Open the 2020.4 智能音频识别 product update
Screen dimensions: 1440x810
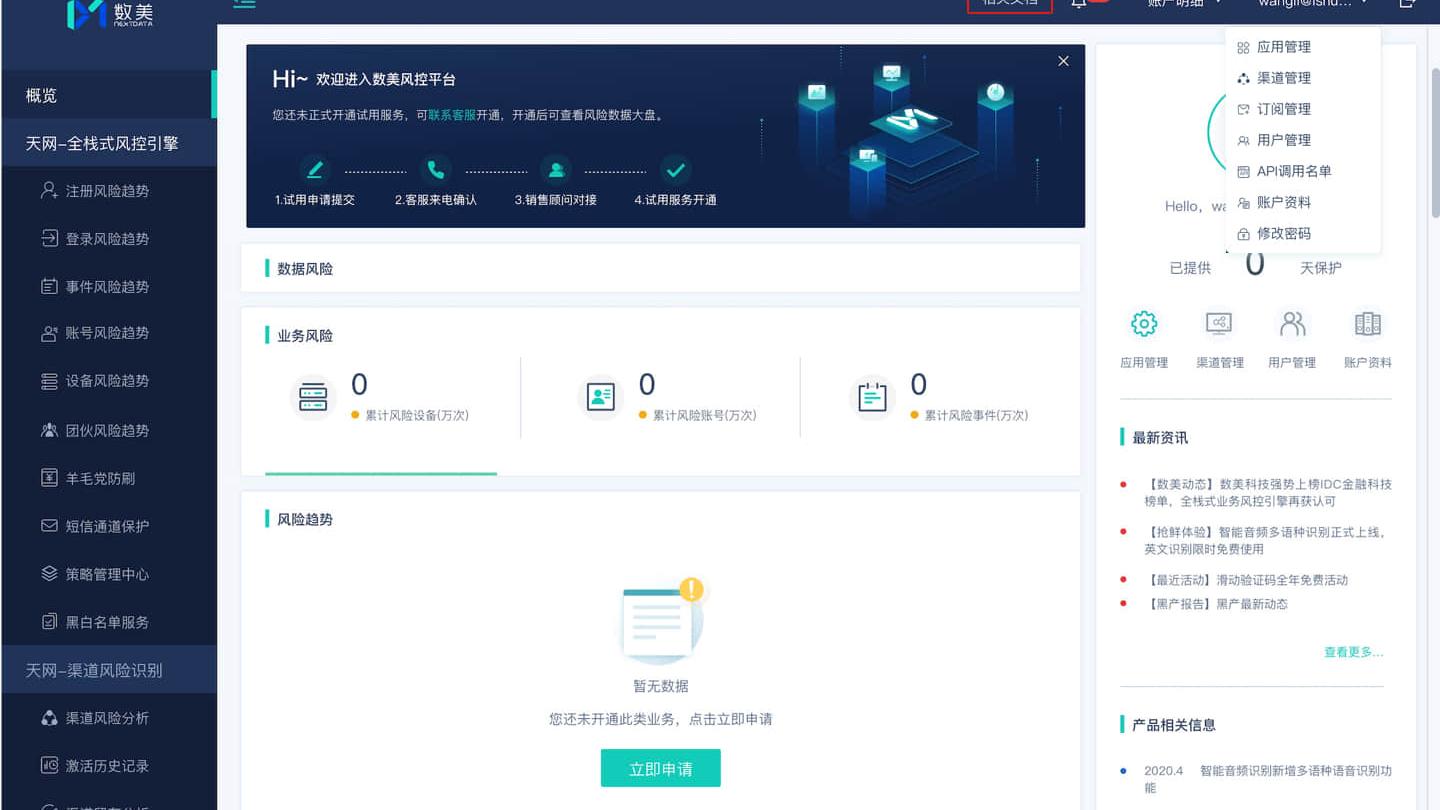tap(1268, 779)
